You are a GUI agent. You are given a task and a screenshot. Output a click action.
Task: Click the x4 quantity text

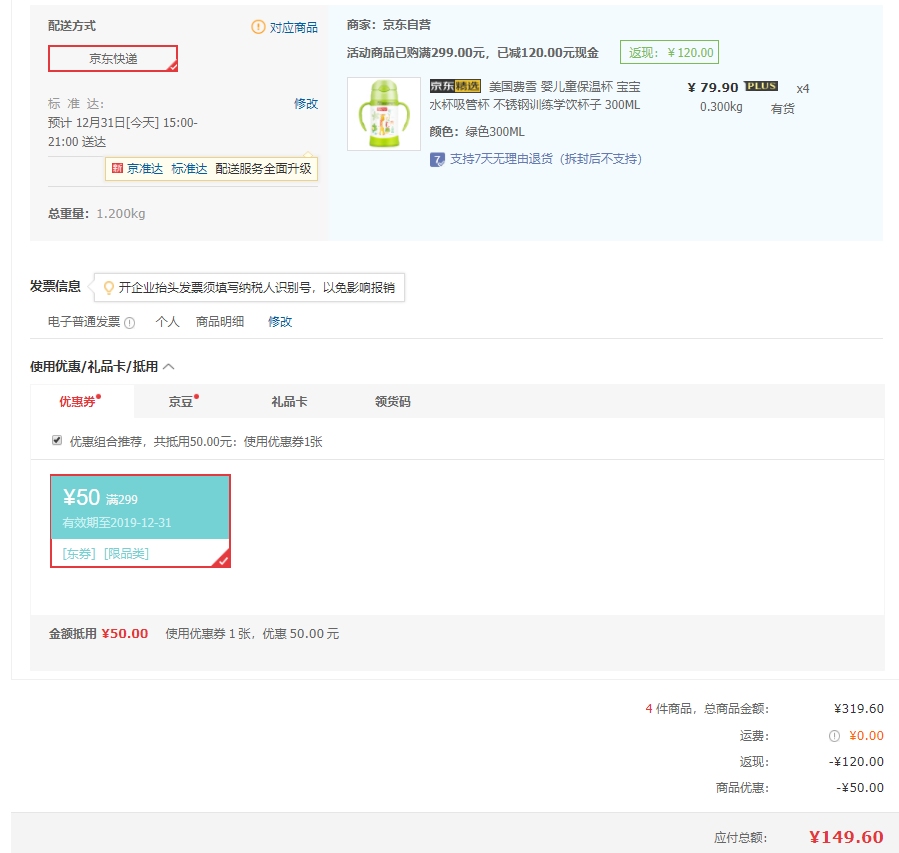coord(803,89)
